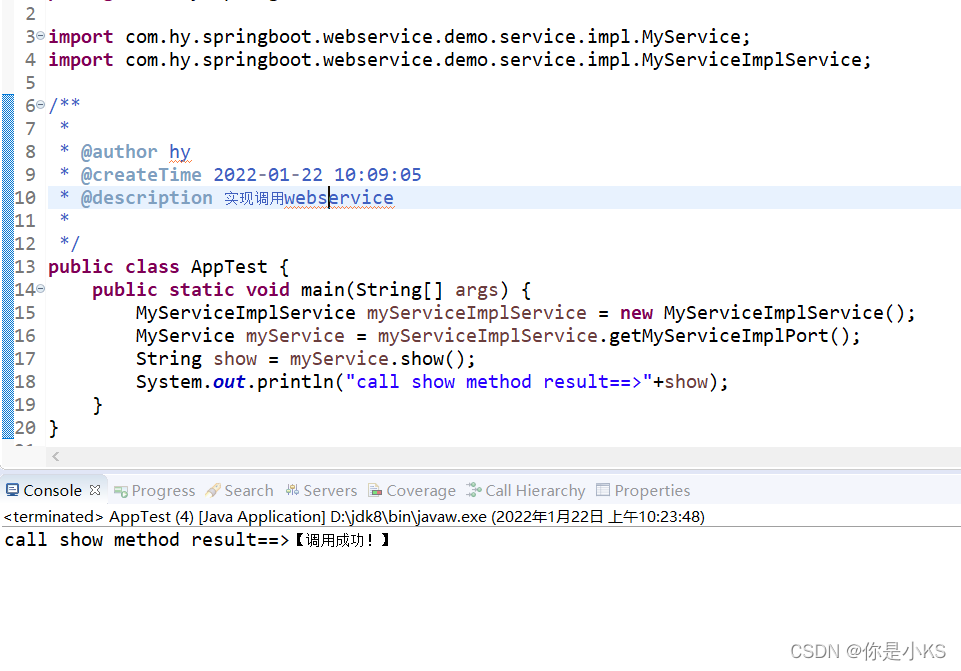Click the horizontal scrollbar left arrow
The height and width of the screenshot is (671, 961).
pos(56,456)
